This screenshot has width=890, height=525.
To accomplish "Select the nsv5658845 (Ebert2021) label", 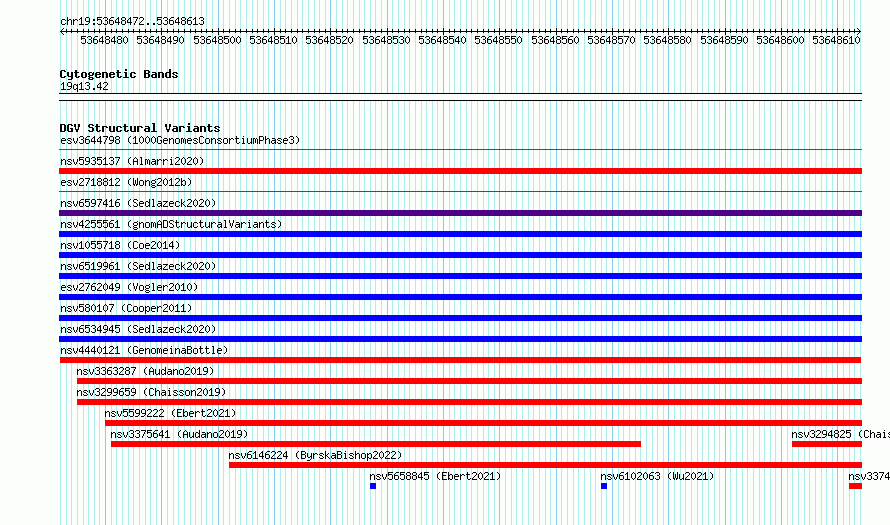I will (435, 476).
